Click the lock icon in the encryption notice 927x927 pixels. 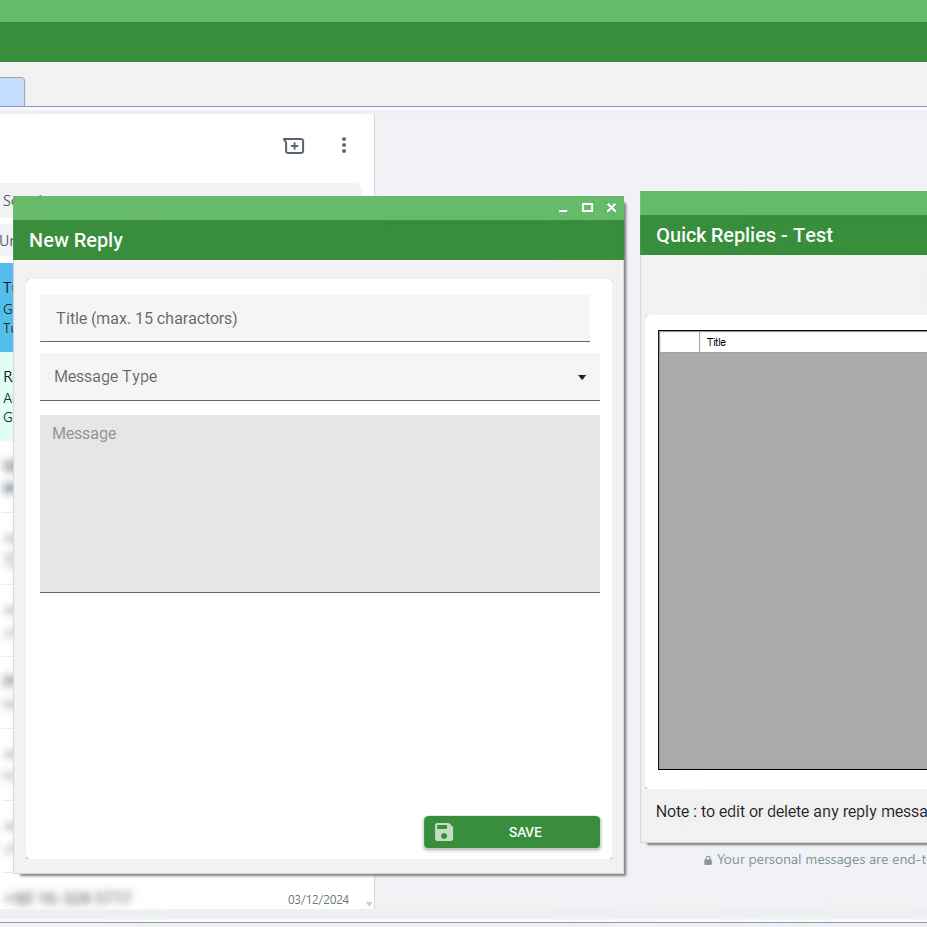pos(707,859)
